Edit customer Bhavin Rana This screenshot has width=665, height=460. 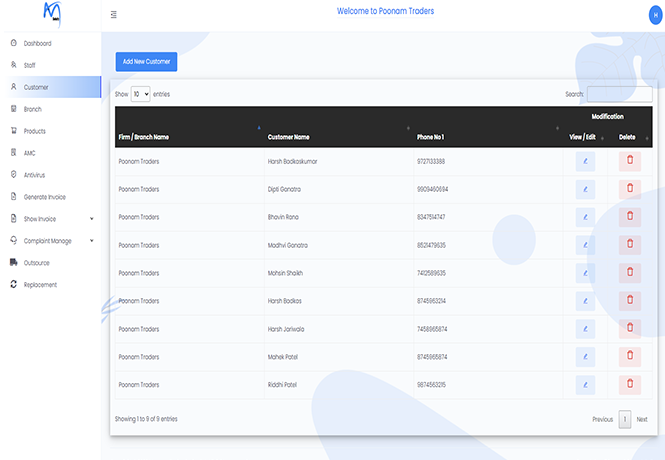[585, 217]
